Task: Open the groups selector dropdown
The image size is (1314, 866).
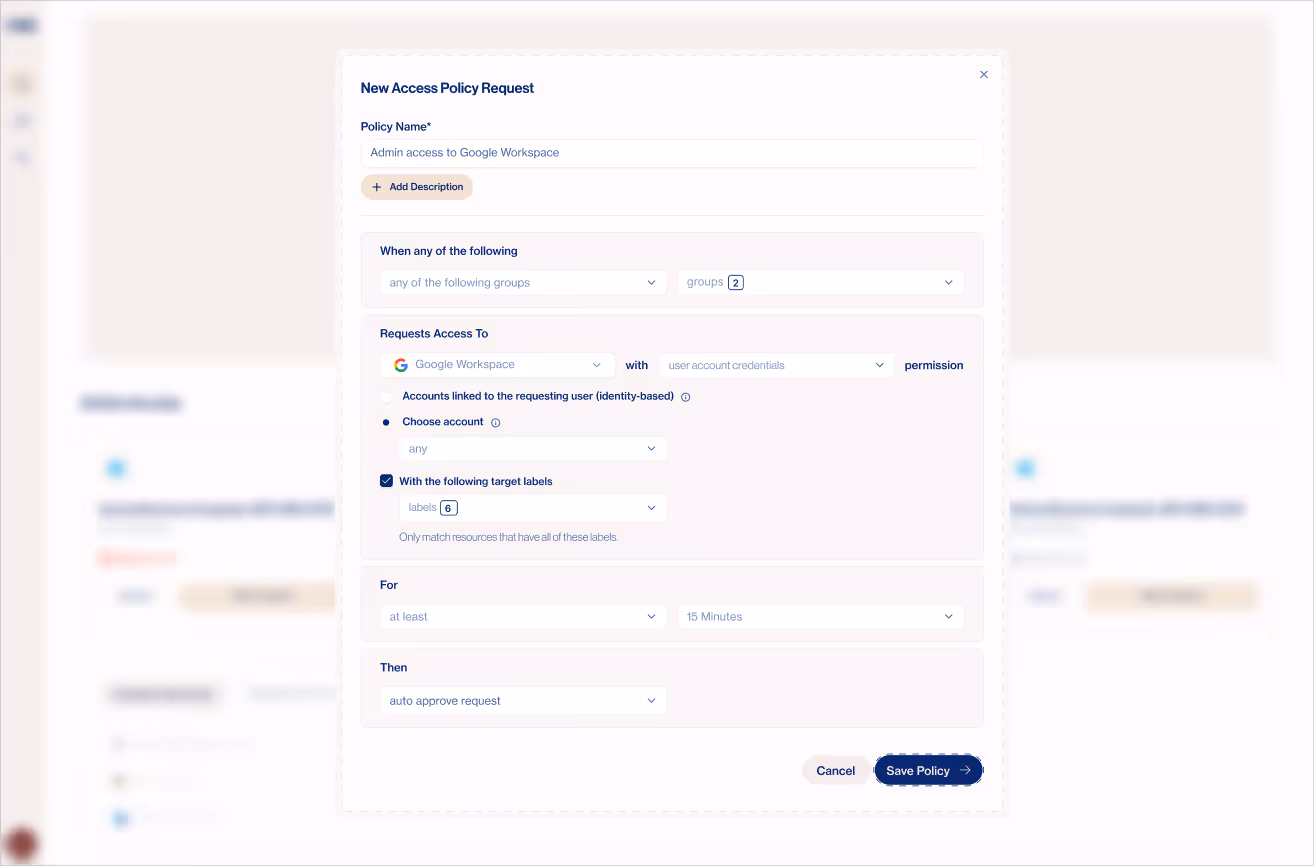Action: click(821, 283)
